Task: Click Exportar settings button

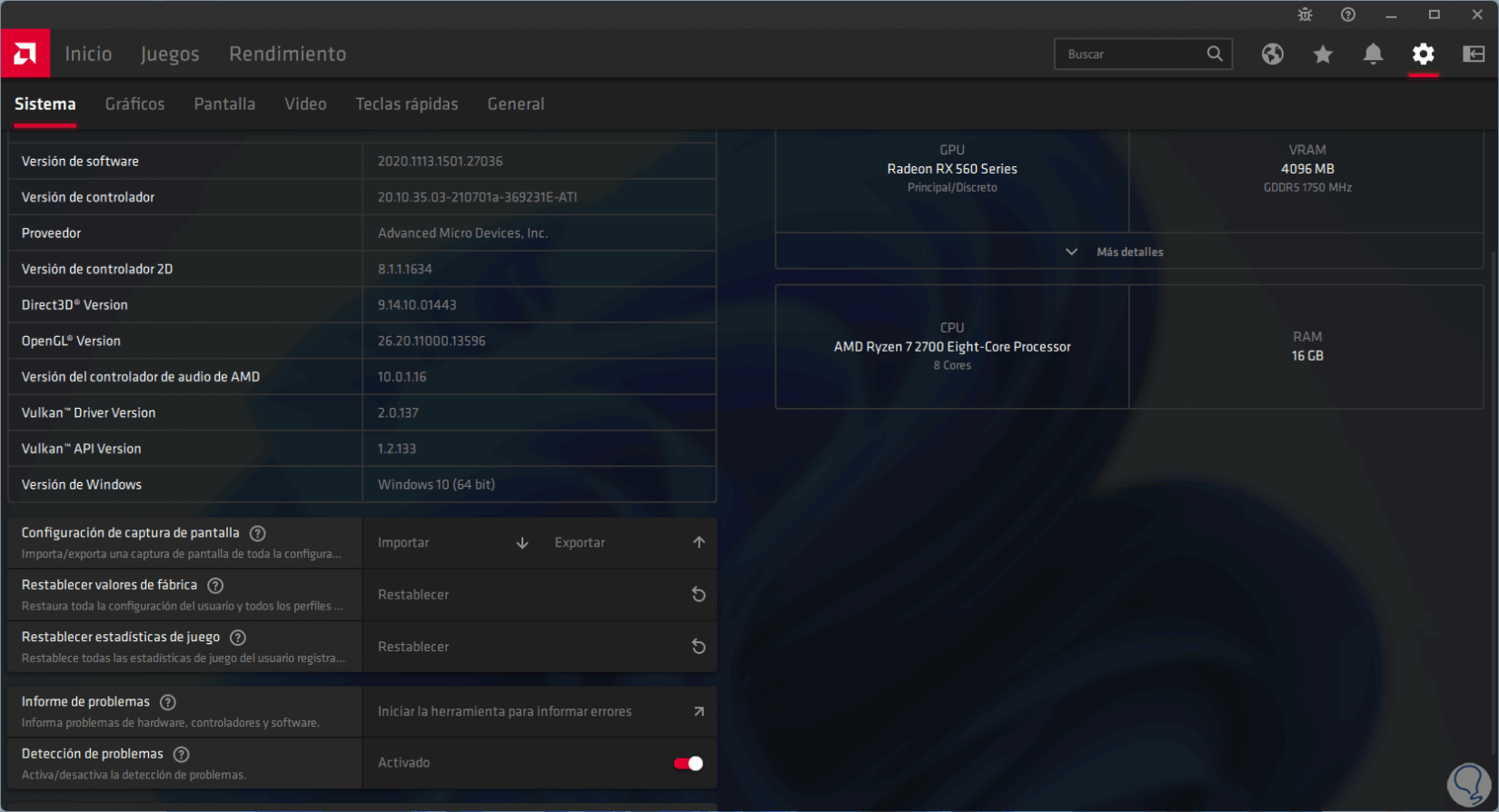Action: click(x=628, y=543)
